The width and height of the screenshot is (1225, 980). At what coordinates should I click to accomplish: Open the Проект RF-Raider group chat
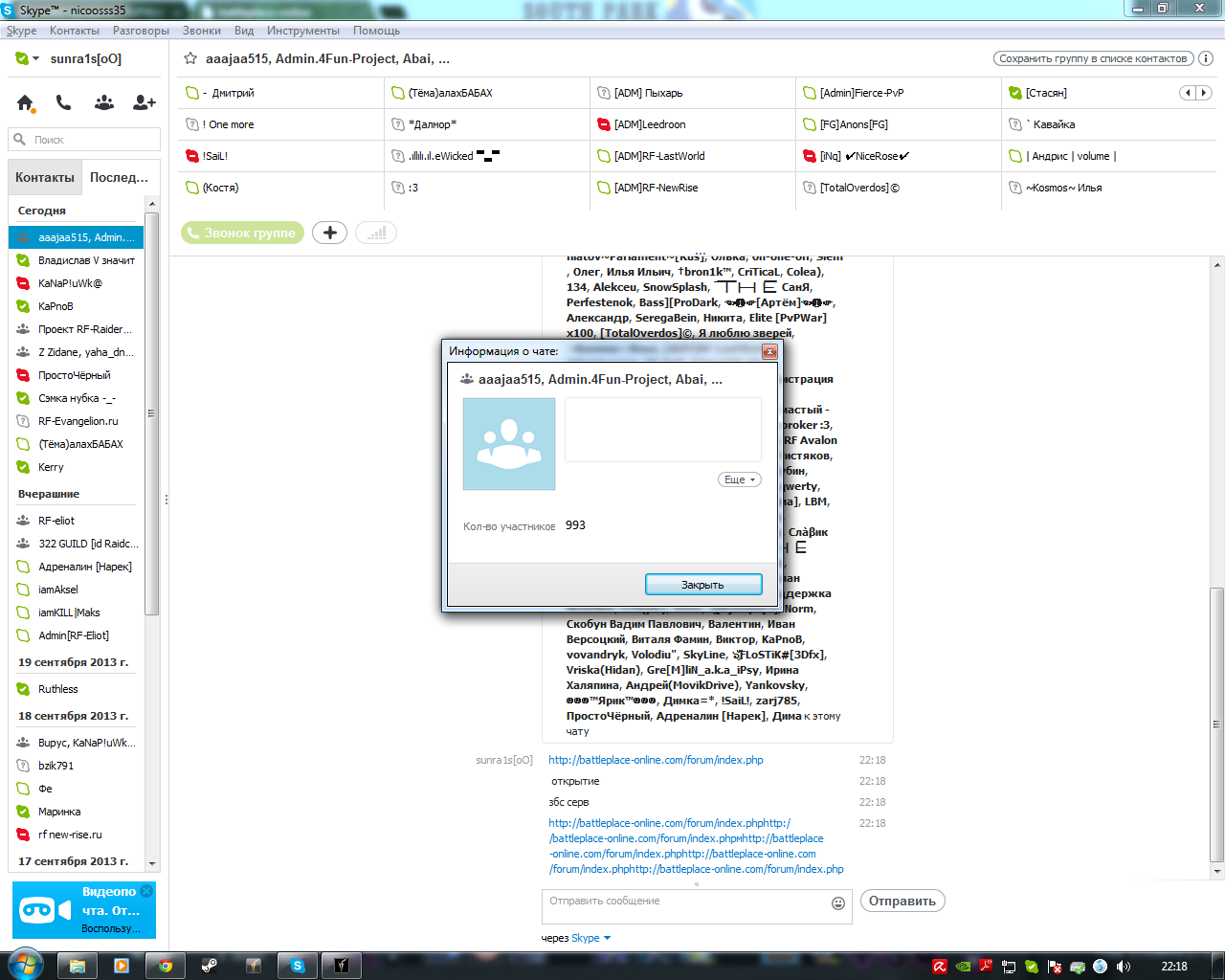[x=77, y=329]
